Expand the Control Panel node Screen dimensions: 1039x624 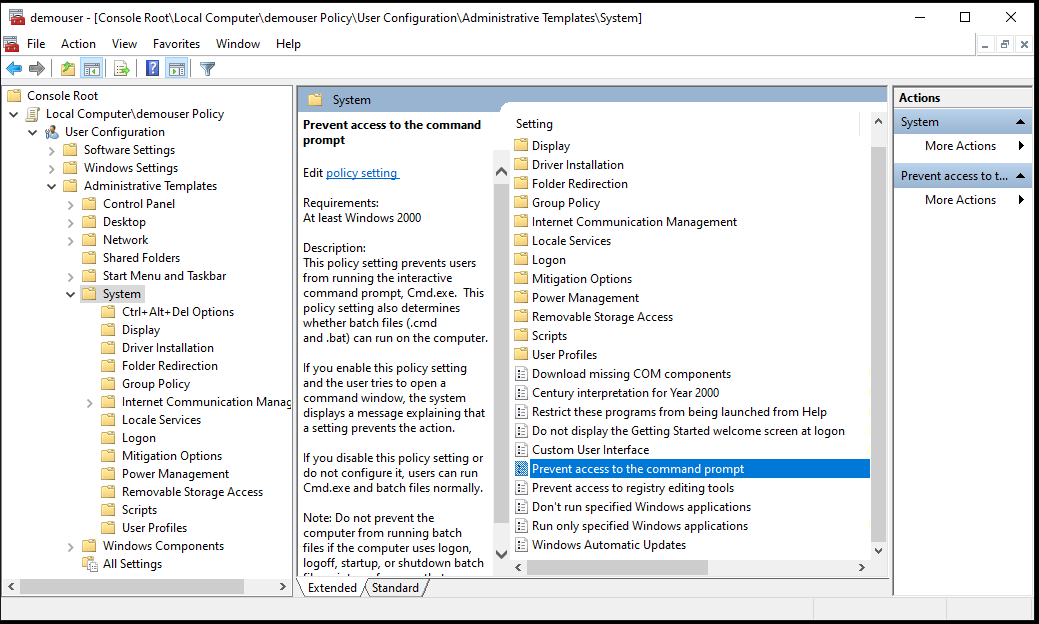tap(70, 204)
